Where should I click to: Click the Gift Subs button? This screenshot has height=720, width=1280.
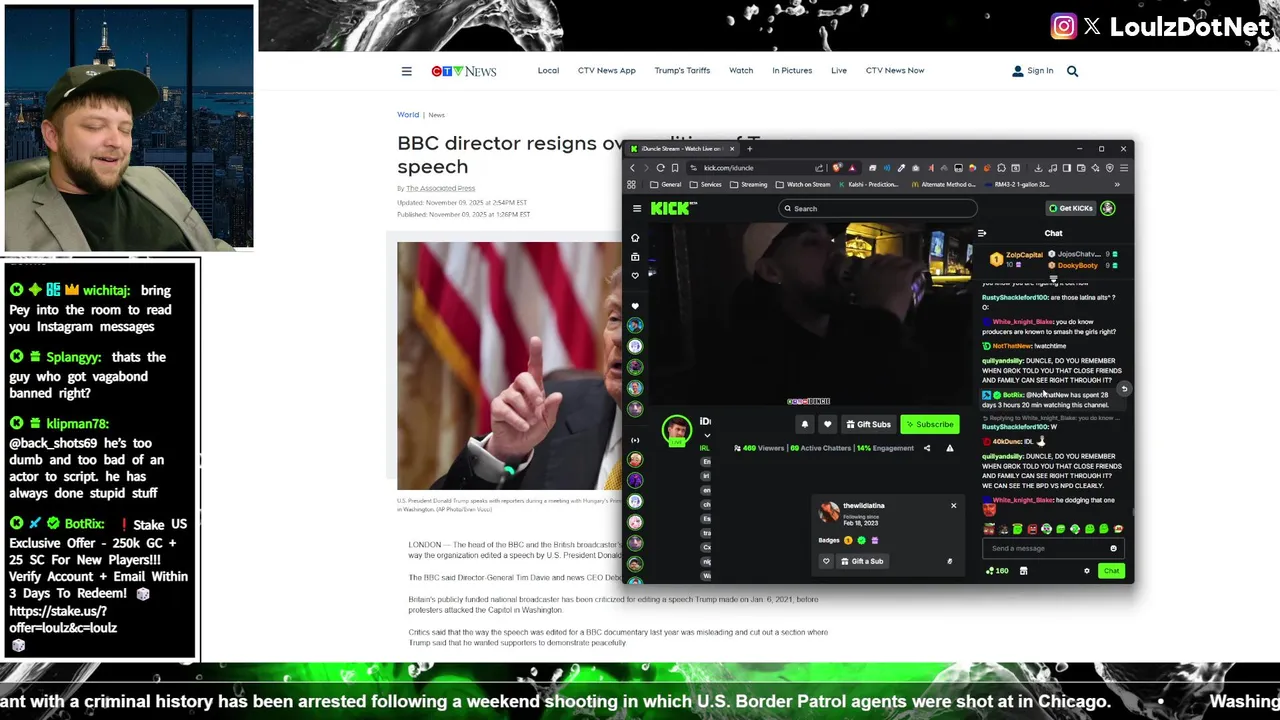pyautogui.click(x=868, y=424)
